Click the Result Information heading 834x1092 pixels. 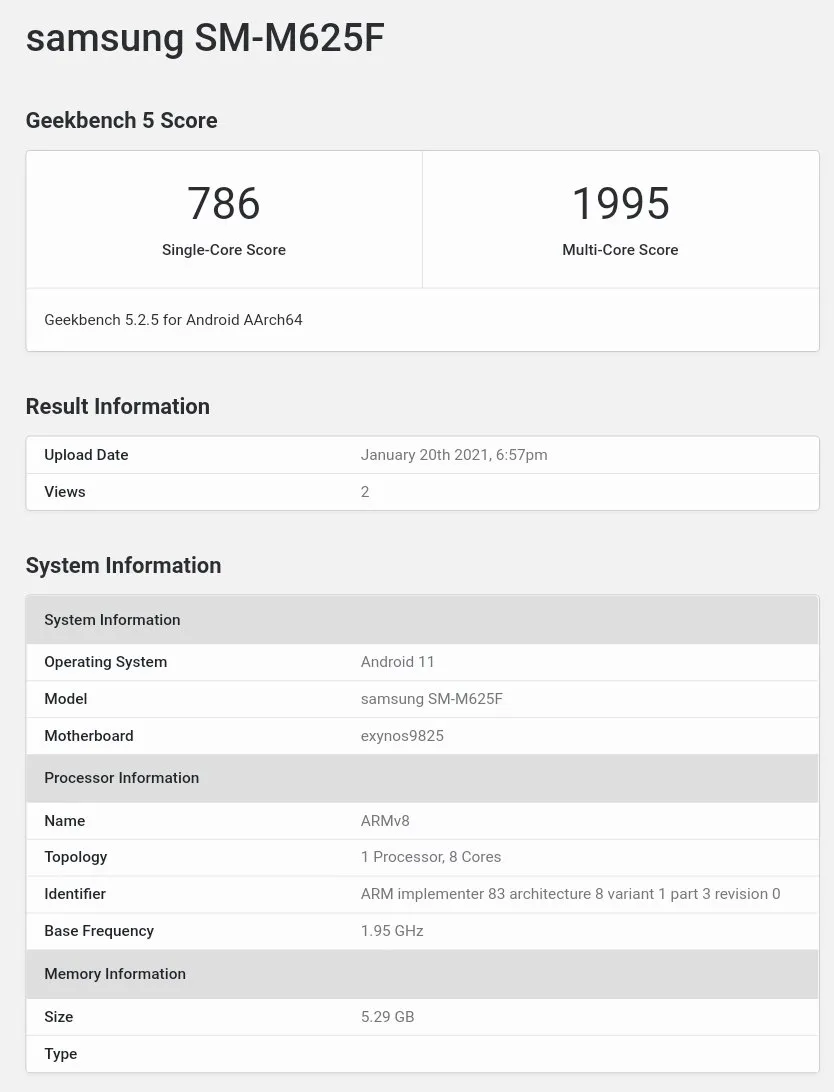pyautogui.click(x=117, y=406)
